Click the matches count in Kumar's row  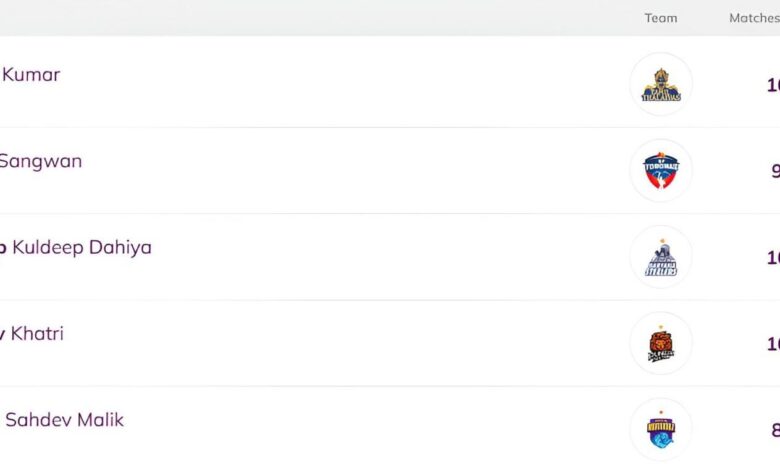click(773, 85)
